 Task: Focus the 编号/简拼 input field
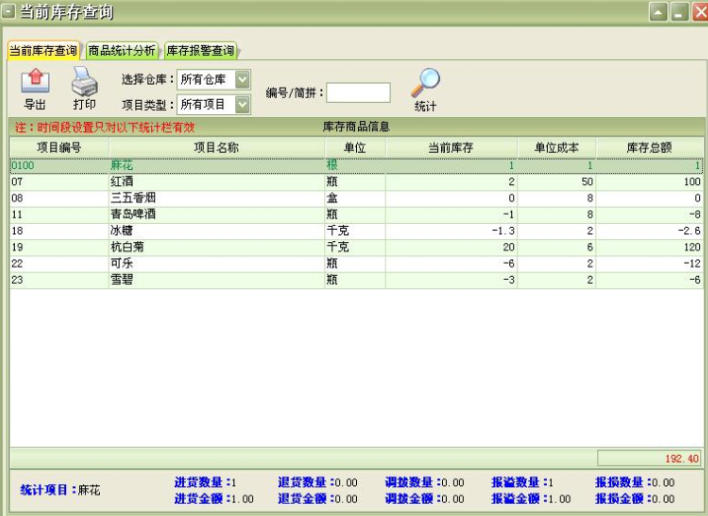(358, 93)
